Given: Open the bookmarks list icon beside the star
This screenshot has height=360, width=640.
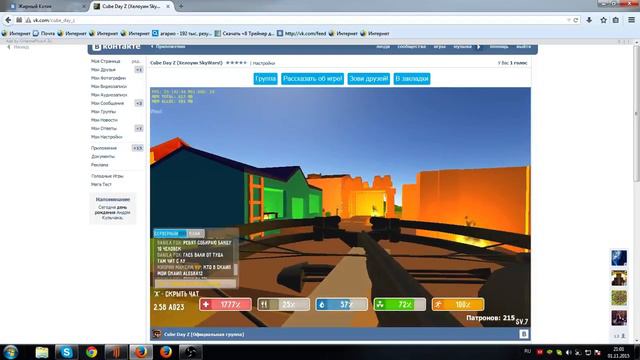Looking at the screenshot, I should pos(616,20).
